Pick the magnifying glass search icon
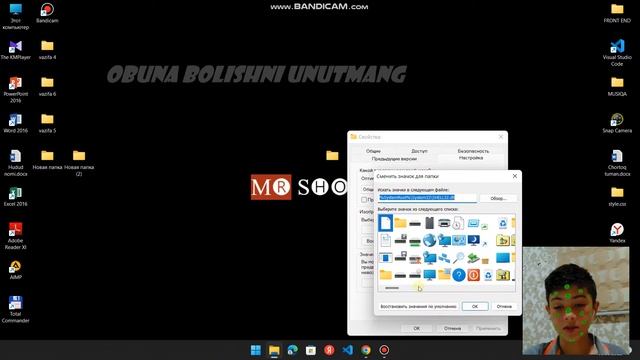Viewport: 640px width, 360px height. tap(458, 258)
